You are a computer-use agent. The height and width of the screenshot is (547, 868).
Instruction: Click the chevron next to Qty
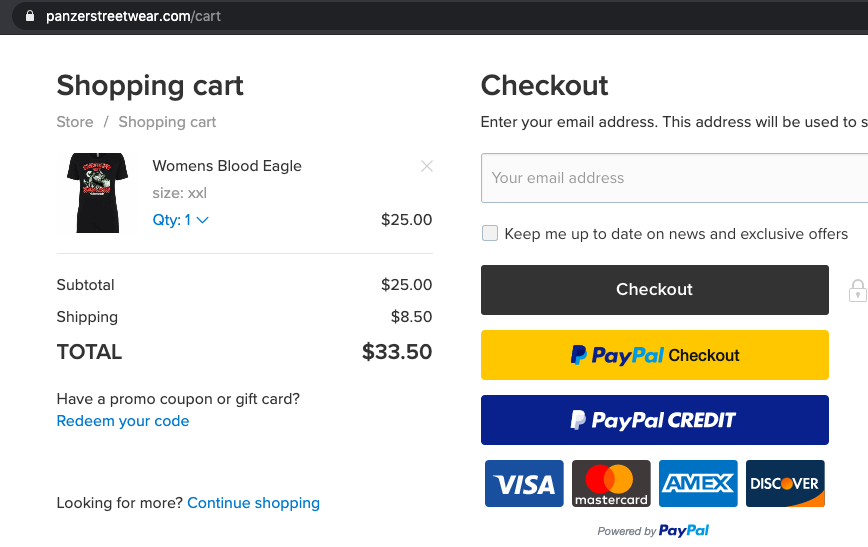[203, 220]
